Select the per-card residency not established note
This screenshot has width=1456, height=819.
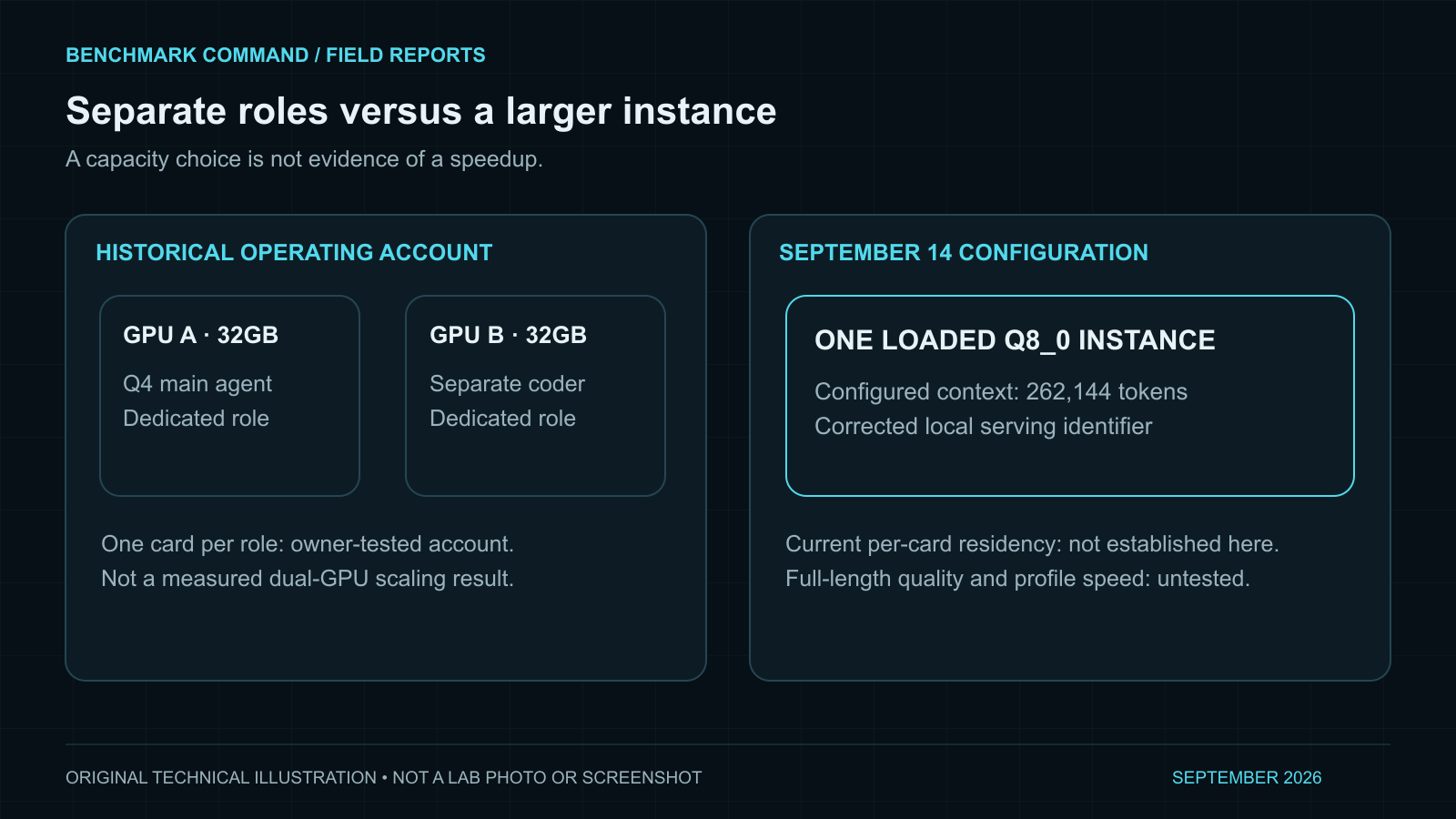click(1032, 544)
